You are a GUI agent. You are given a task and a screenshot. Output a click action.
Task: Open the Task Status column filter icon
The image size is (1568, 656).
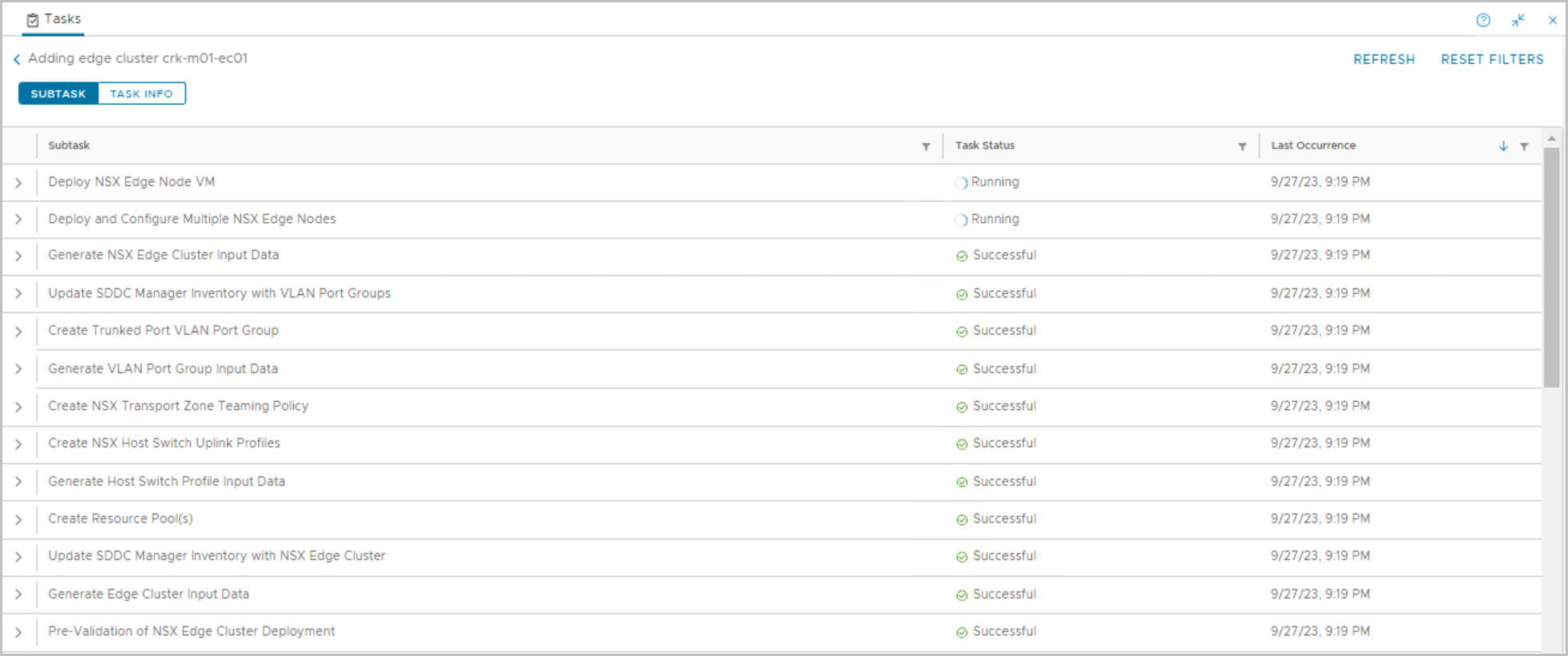tap(1242, 146)
